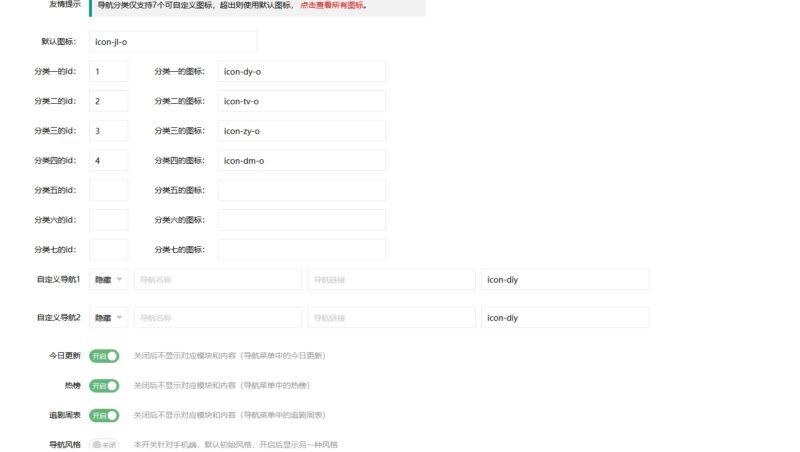
Task: Enable the 导航风格 switch
Action: click(x=104, y=444)
